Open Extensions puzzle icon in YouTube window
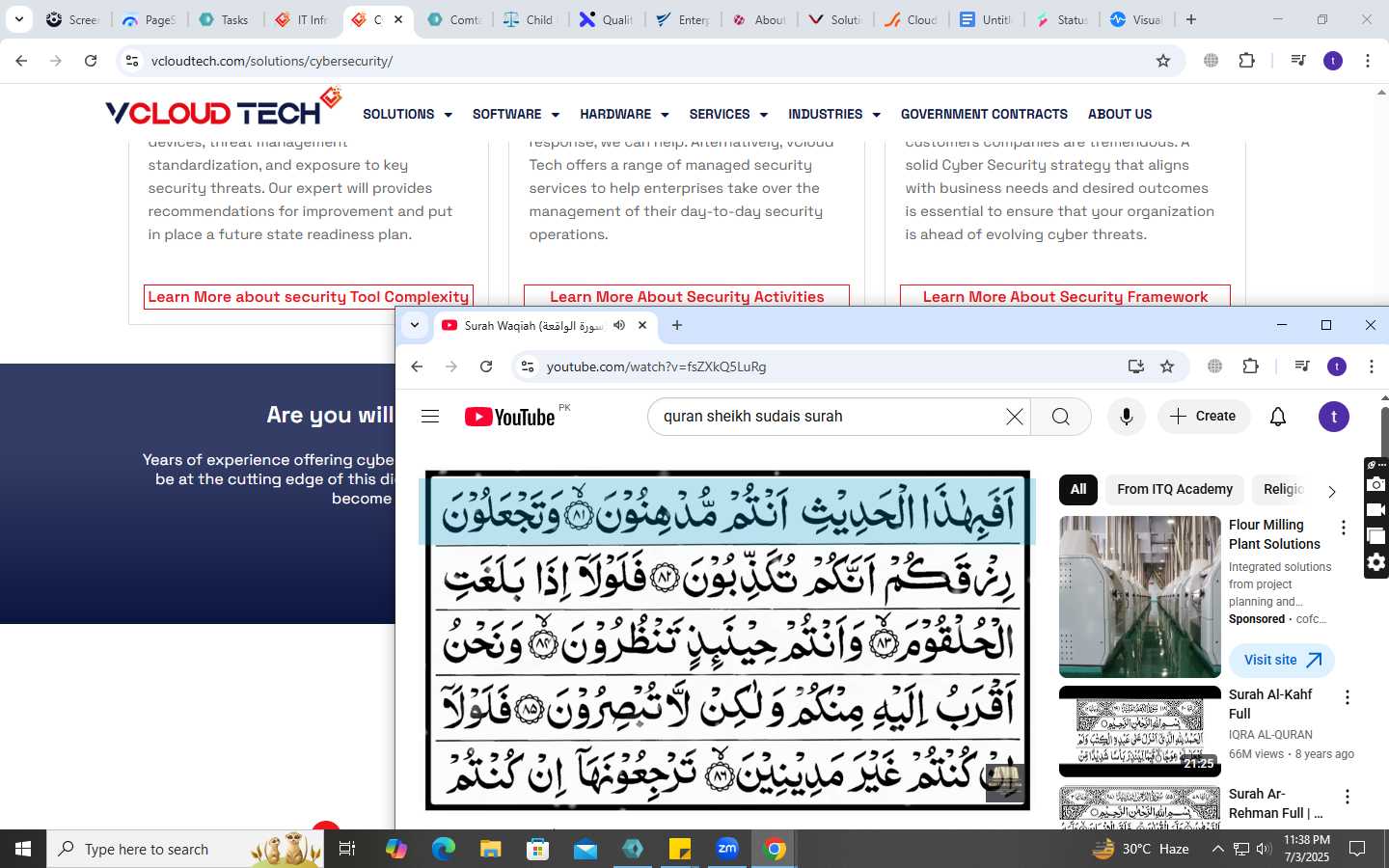The width and height of the screenshot is (1389, 868). tap(1251, 366)
